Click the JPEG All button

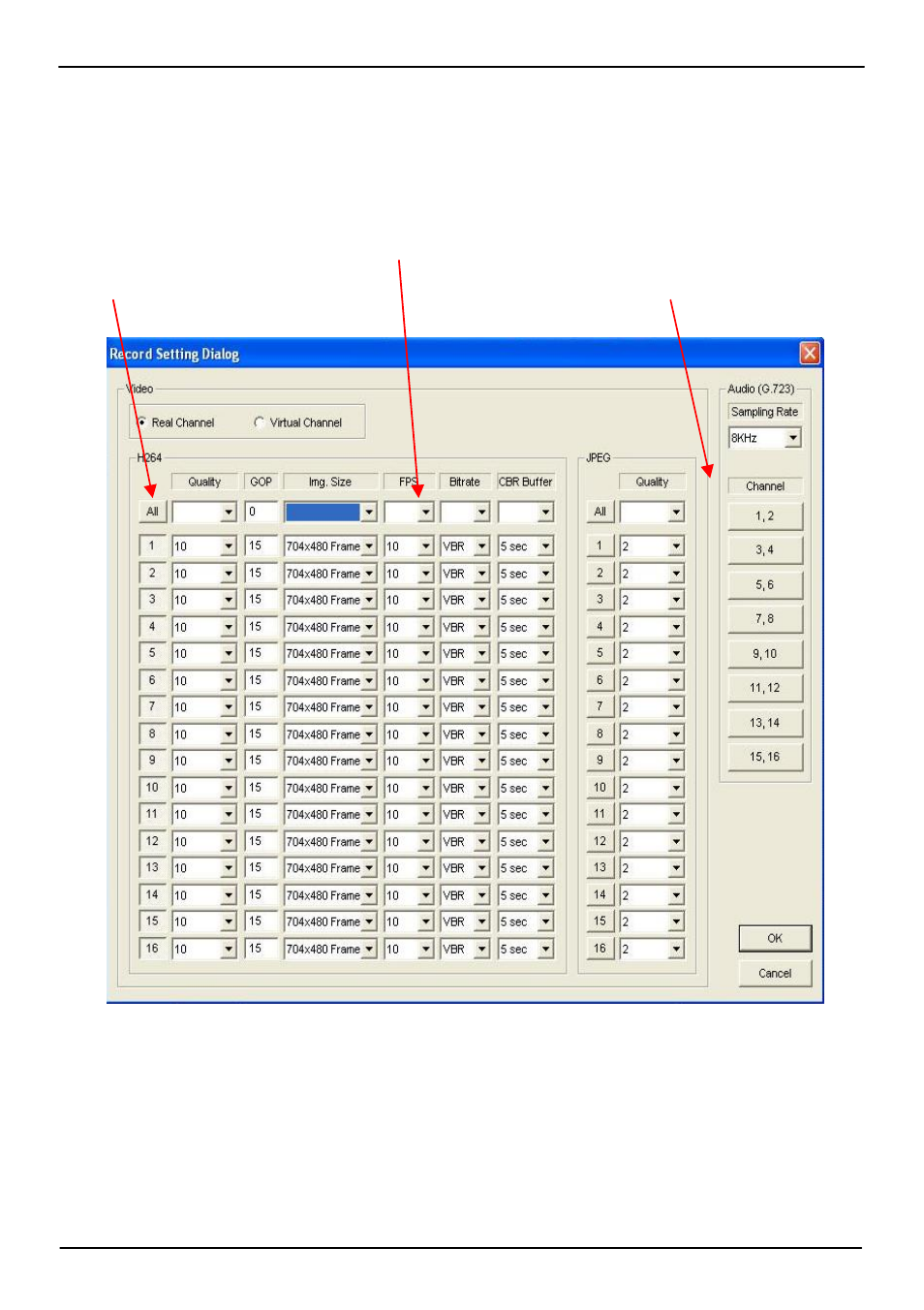pyautogui.click(x=600, y=512)
